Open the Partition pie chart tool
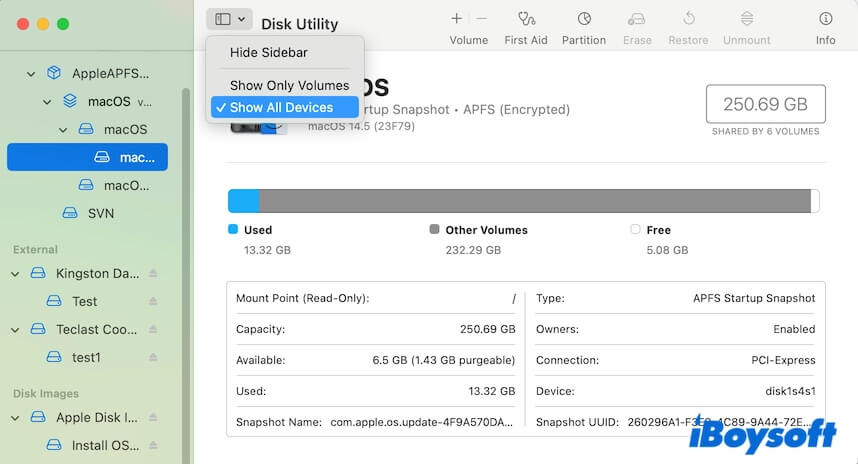 click(x=584, y=19)
